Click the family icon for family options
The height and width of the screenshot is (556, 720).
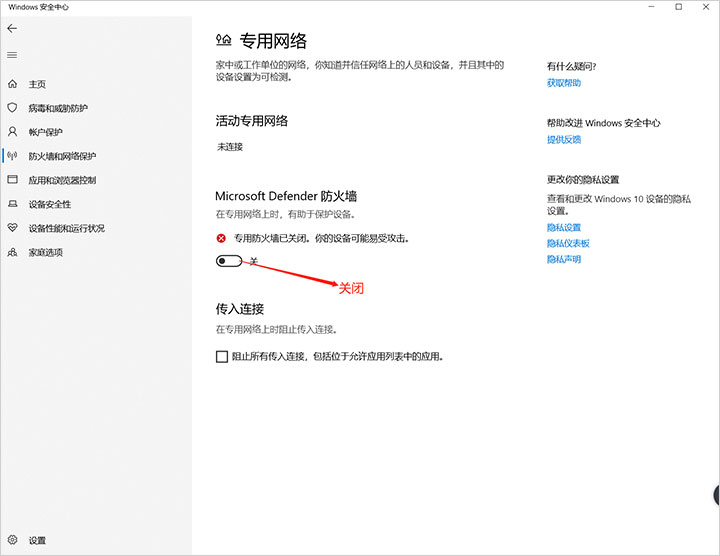[x=12, y=252]
